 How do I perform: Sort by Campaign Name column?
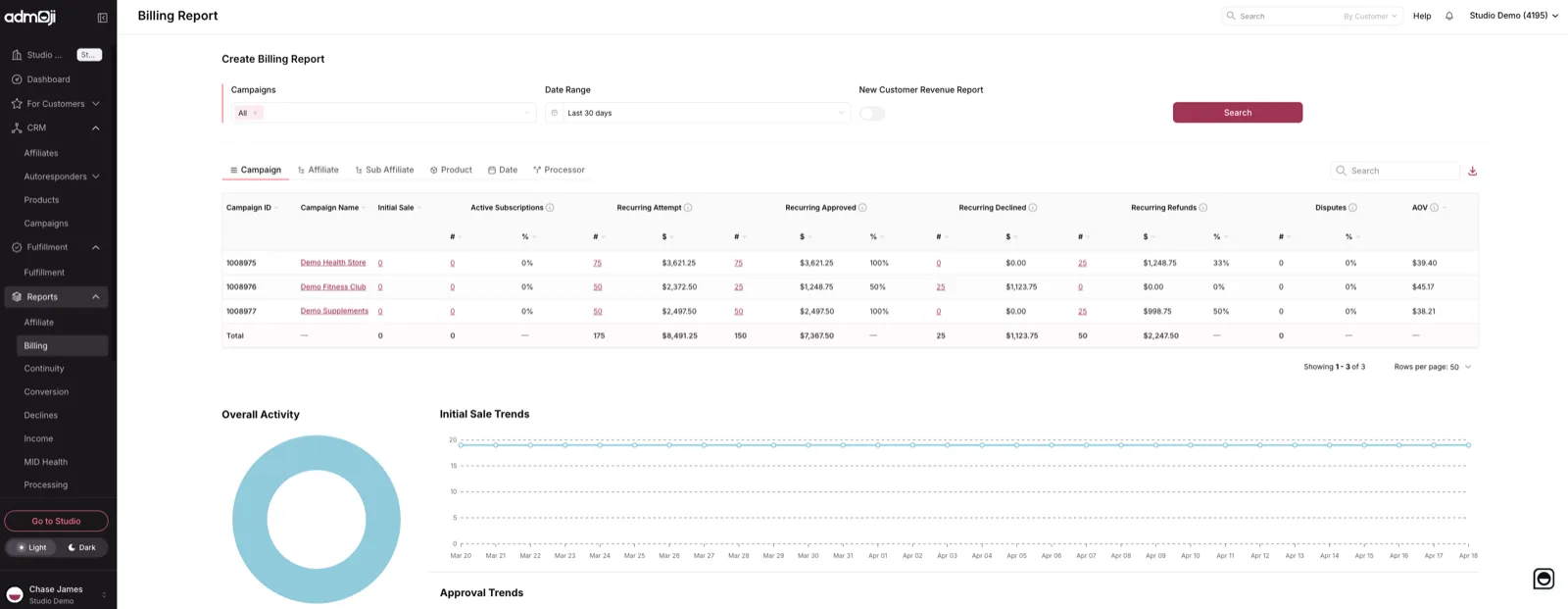coord(333,208)
